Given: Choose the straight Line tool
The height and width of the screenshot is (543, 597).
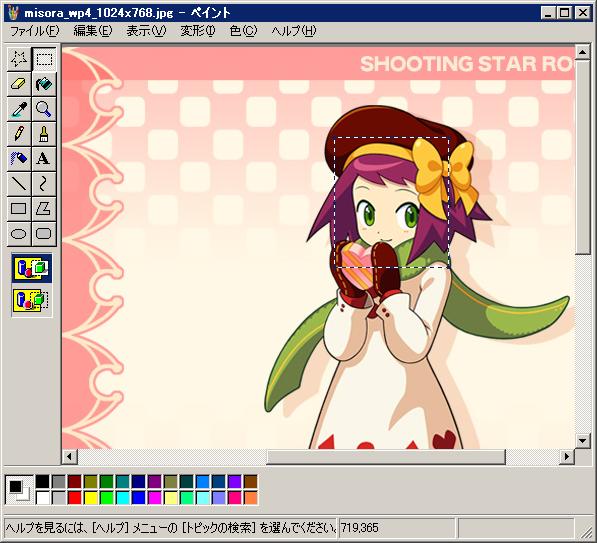Looking at the screenshot, I should [x=19, y=184].
